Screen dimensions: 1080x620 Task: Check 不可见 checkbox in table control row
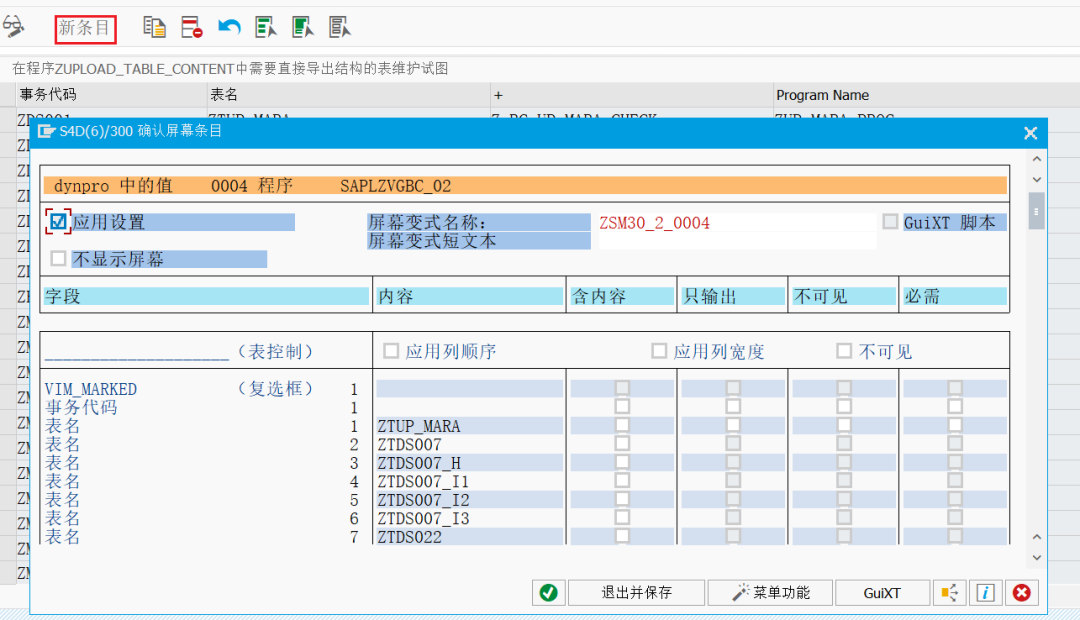844,351
